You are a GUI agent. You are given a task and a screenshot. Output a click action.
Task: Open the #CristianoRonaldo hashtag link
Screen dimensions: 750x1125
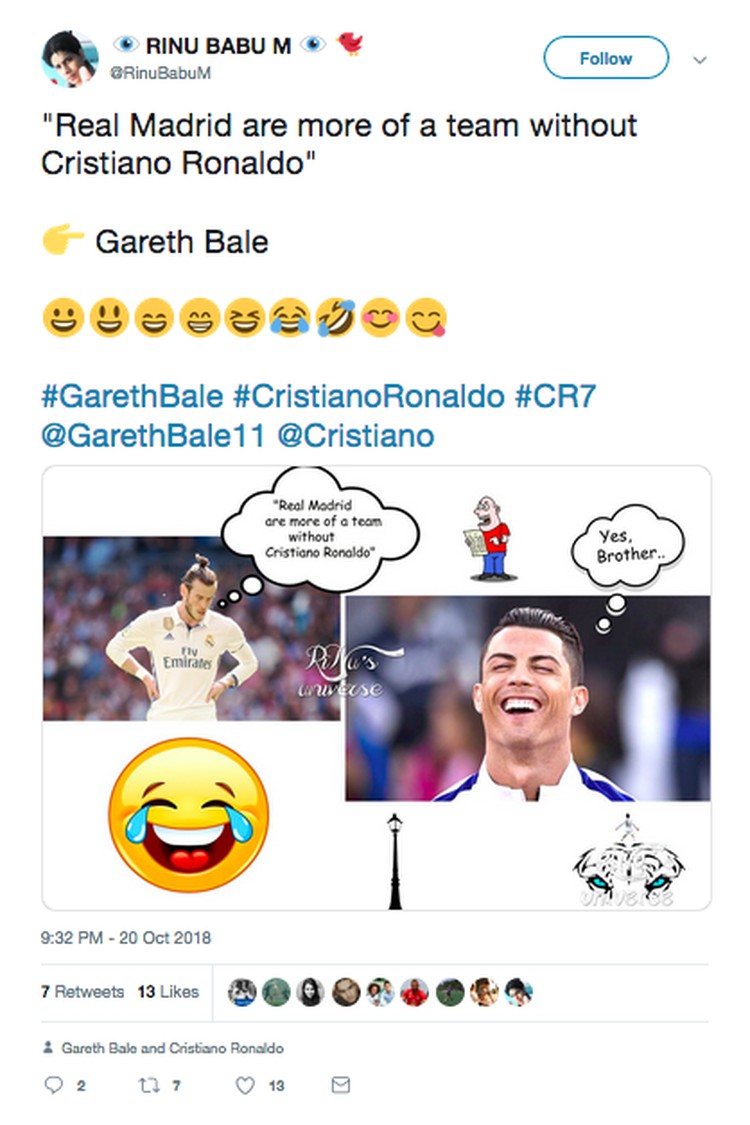369,396
